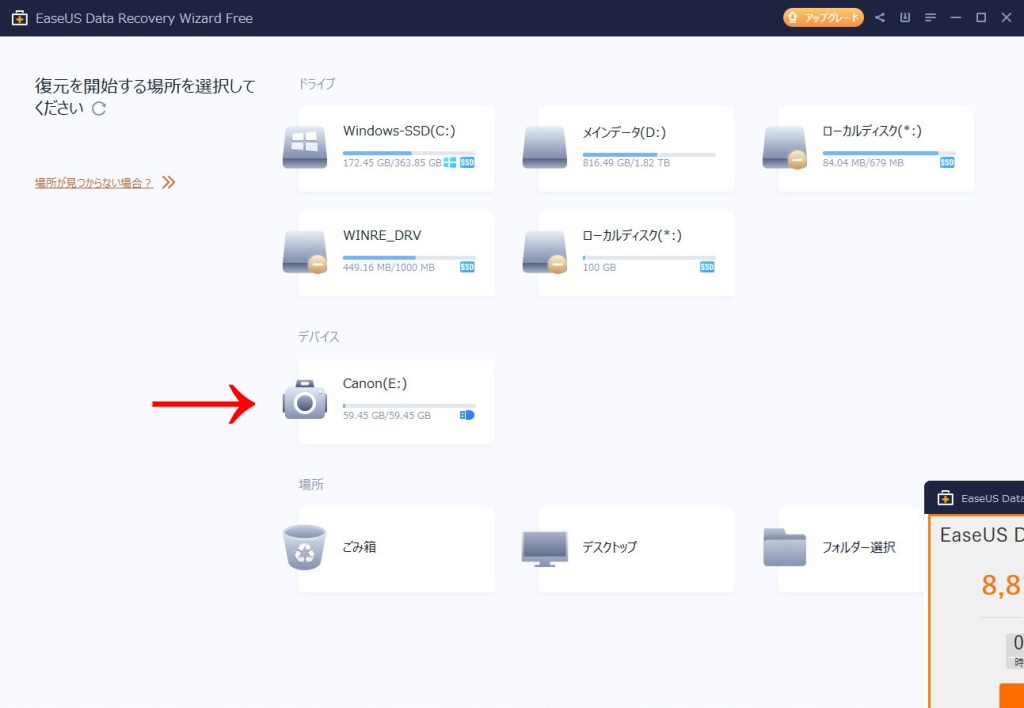The width and height of the screenshot is (1024, 708).
Task: Click drive icon of 100 GB local disk
Action: pyautogui.click(x=545, y=251)
